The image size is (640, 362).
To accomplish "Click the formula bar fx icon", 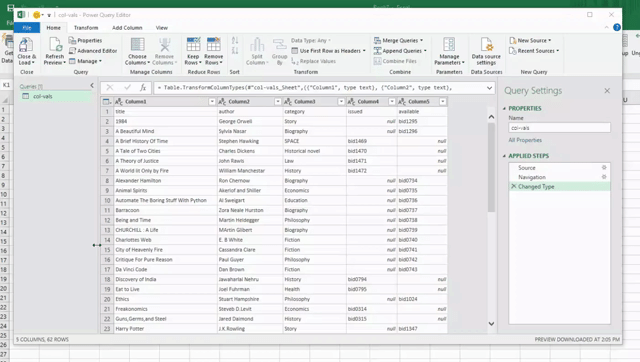I will click(143, 87).
